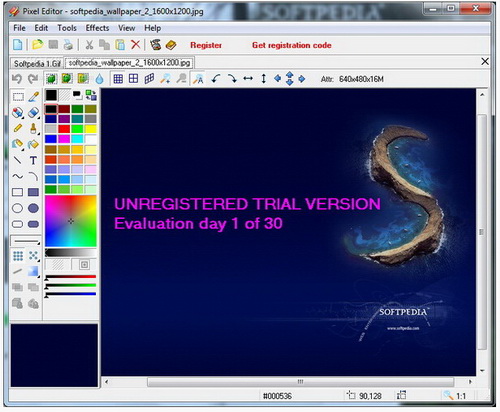Click the 1:1 zoom indicator

(x=461, y=396)
